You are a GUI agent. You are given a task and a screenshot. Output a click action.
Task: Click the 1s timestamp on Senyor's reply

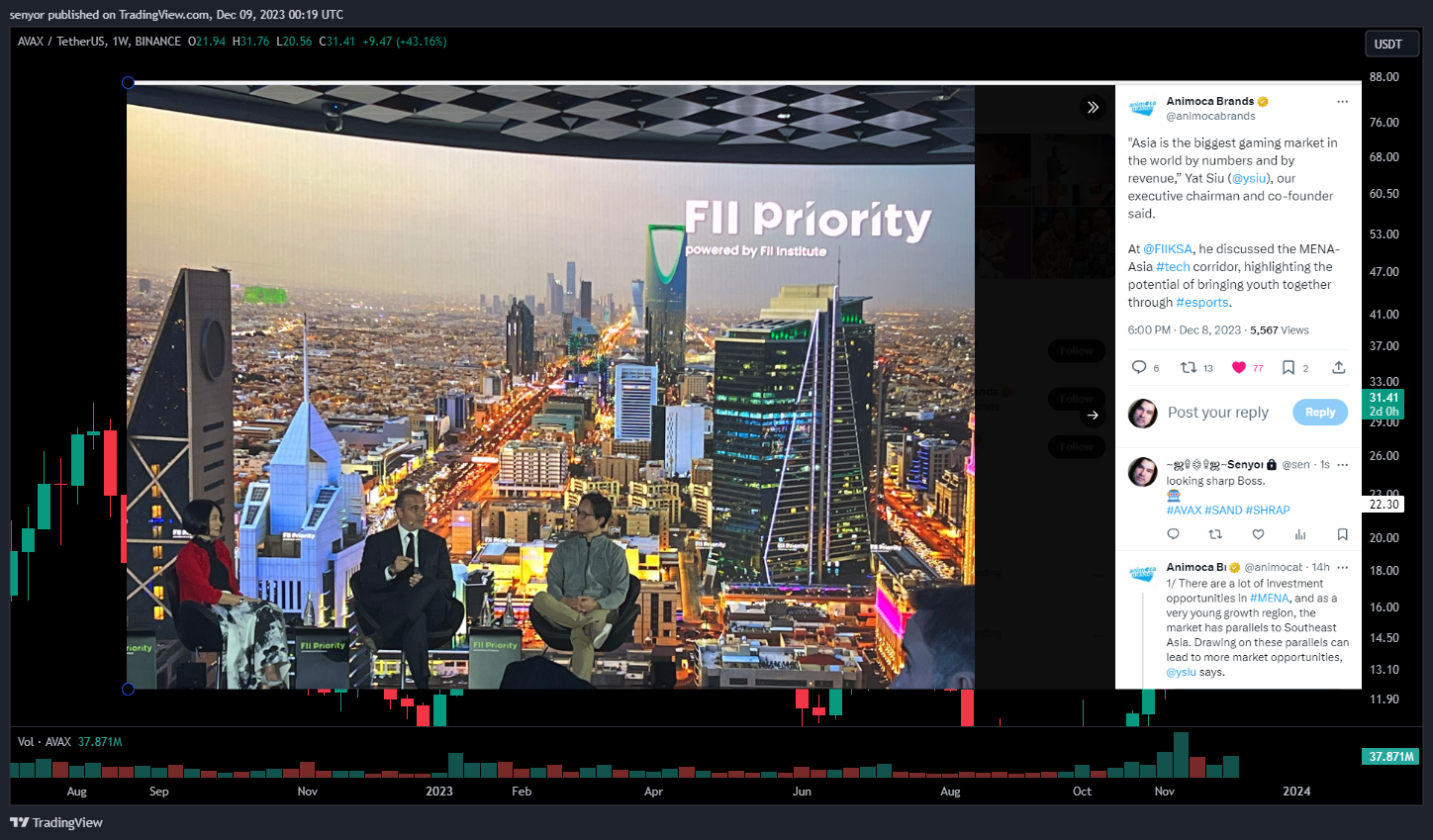(1325, 465)
